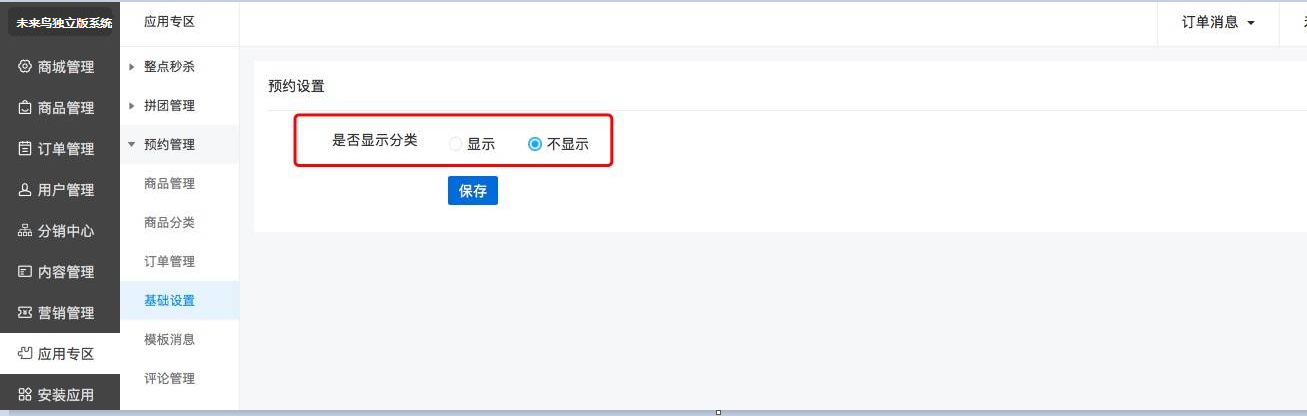Click the 订单管理 list icon
This screenshot has height=416, width=1307.
[26, 149]
